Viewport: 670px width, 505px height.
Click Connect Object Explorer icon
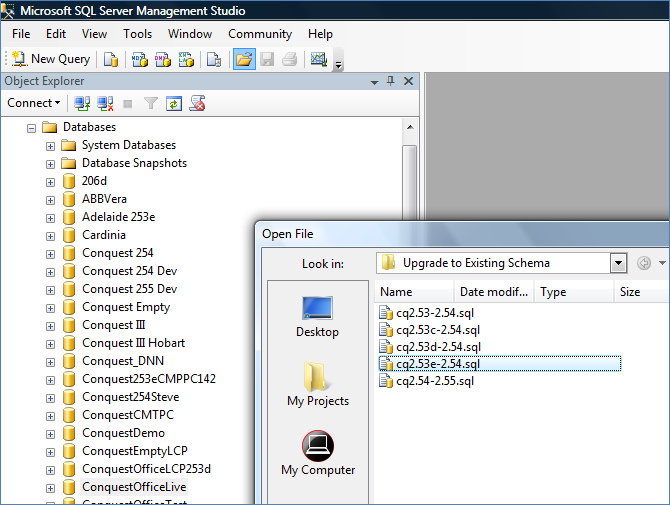pos(82,103)
